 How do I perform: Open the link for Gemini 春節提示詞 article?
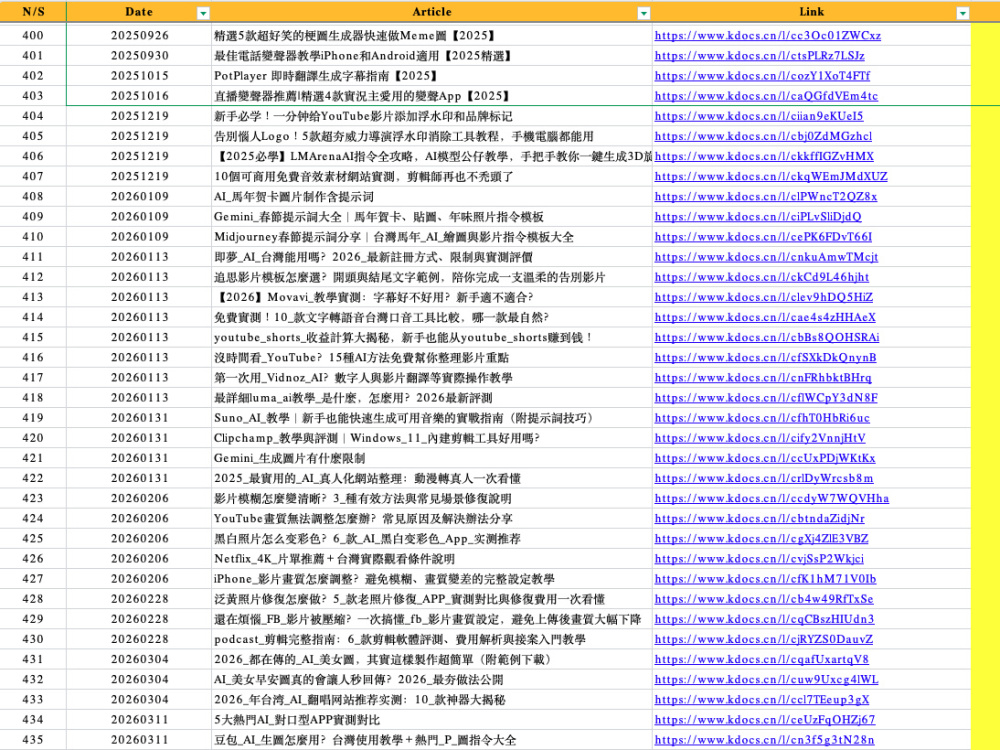[x=758, y=217]
